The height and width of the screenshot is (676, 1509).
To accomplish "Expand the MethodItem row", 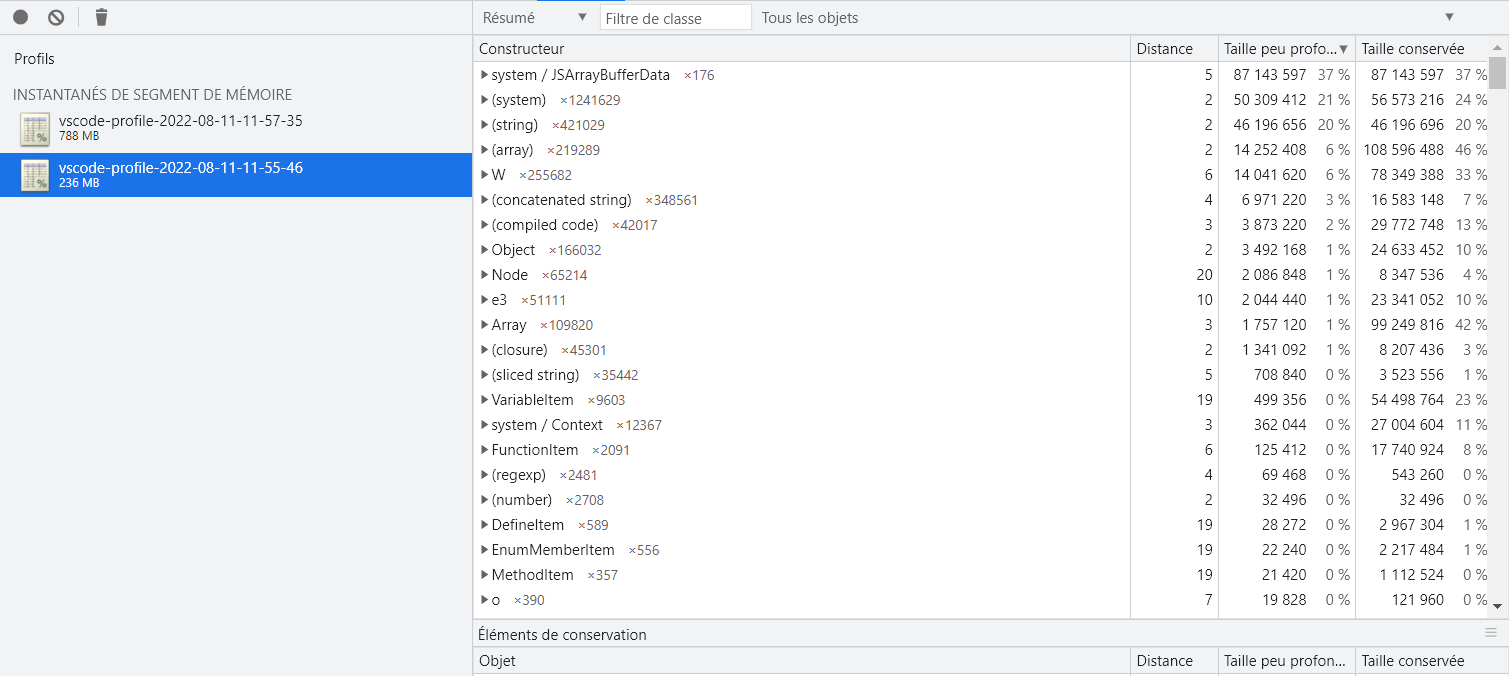I will tap(484, 575).
